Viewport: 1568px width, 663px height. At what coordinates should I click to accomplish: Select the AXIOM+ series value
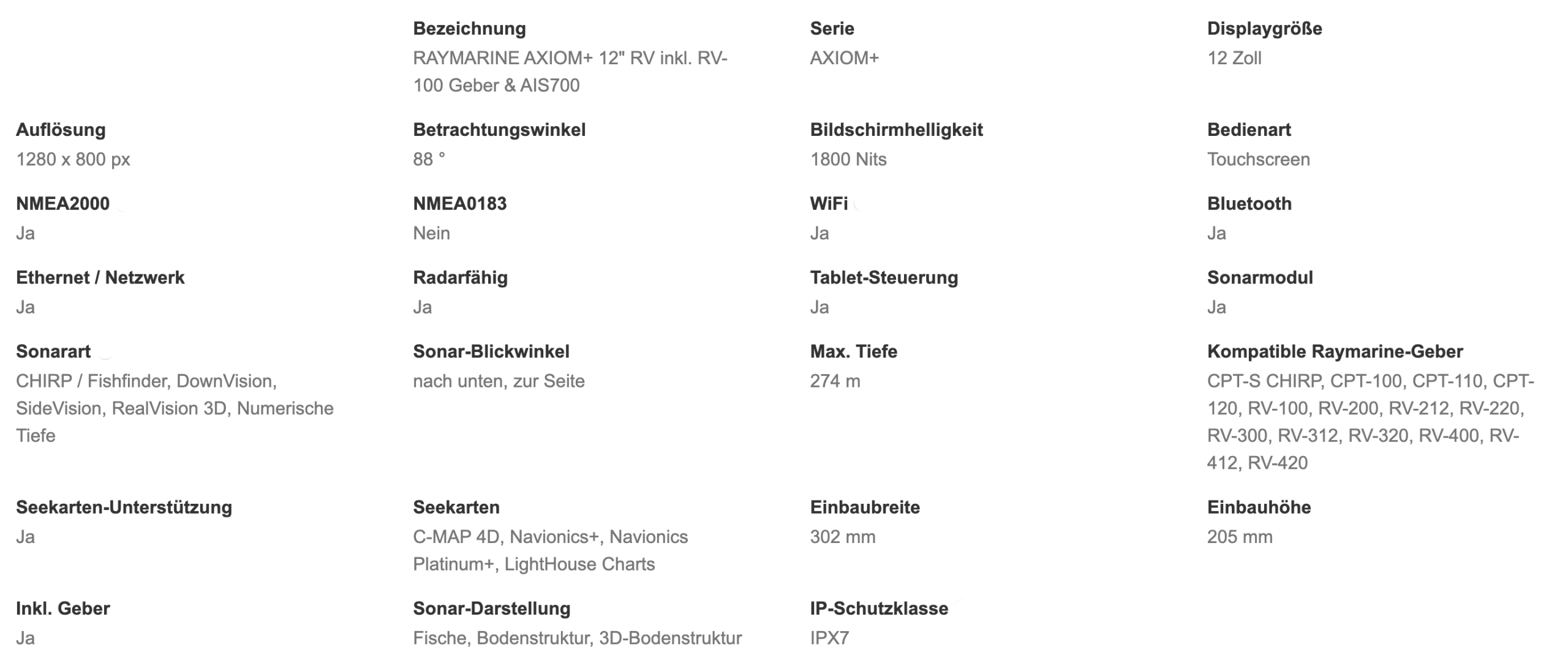(844, 58)
